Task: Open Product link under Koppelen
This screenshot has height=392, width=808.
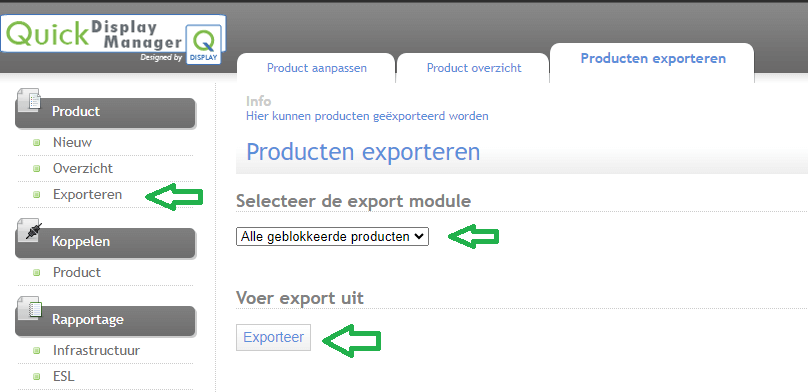Action: tap(77, 272)
